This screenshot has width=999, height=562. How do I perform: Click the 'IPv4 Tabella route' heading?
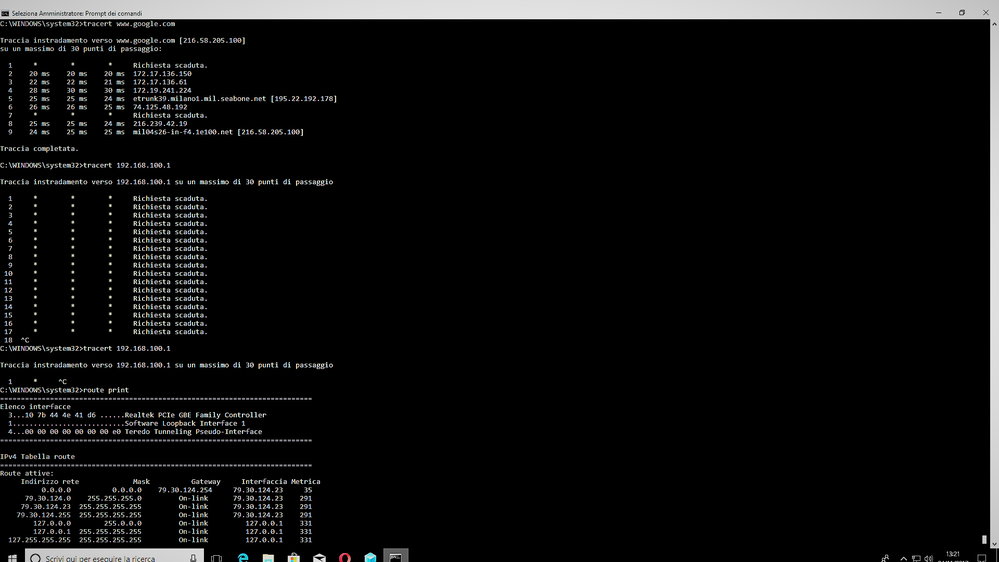click(x=38, y=456)
